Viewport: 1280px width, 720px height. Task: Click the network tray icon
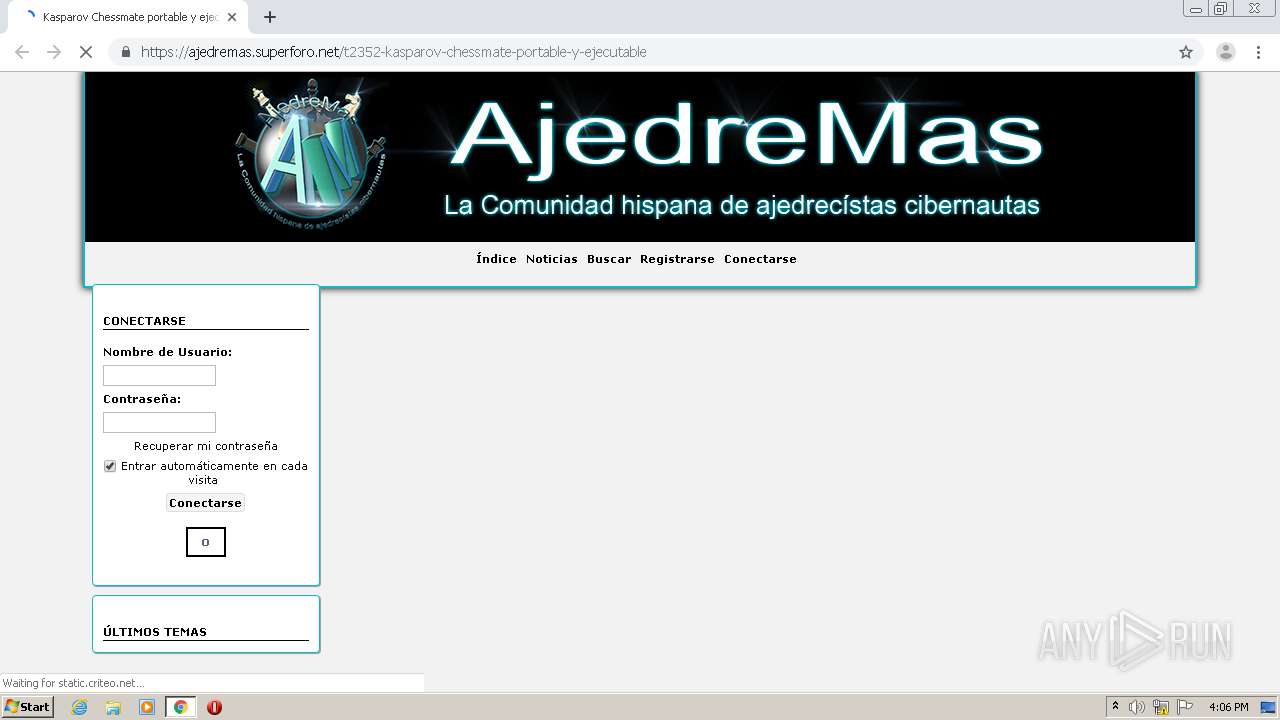[1161, 707]
